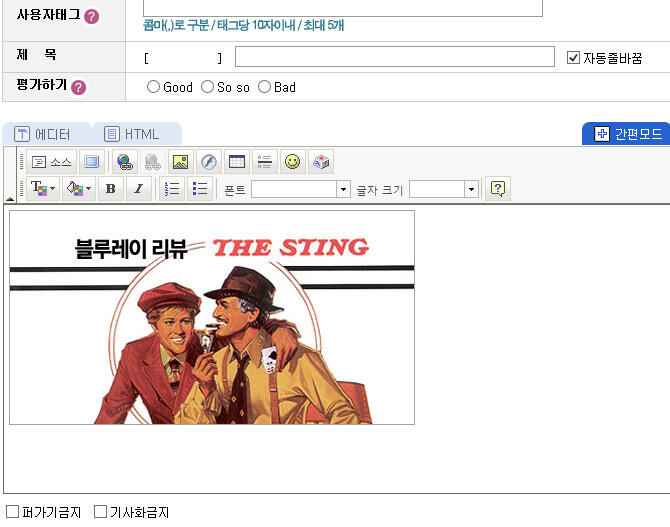Open the text color dropdown
Screen dimensions: 670x527
click(x=43, y=188)
